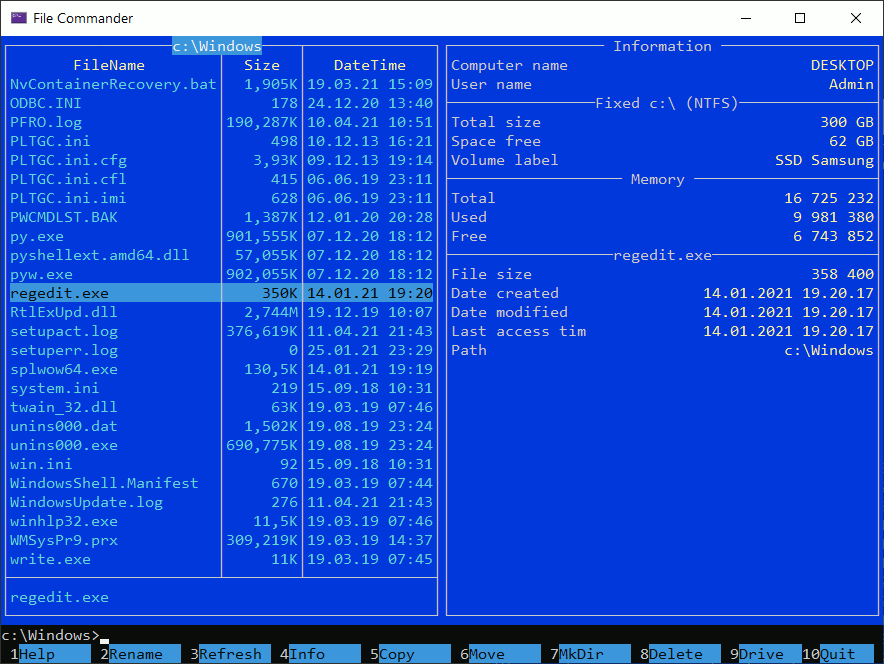Screen dimensions: 884x664
Task: Select the unins000.exe file
Action: click(64, 445)
